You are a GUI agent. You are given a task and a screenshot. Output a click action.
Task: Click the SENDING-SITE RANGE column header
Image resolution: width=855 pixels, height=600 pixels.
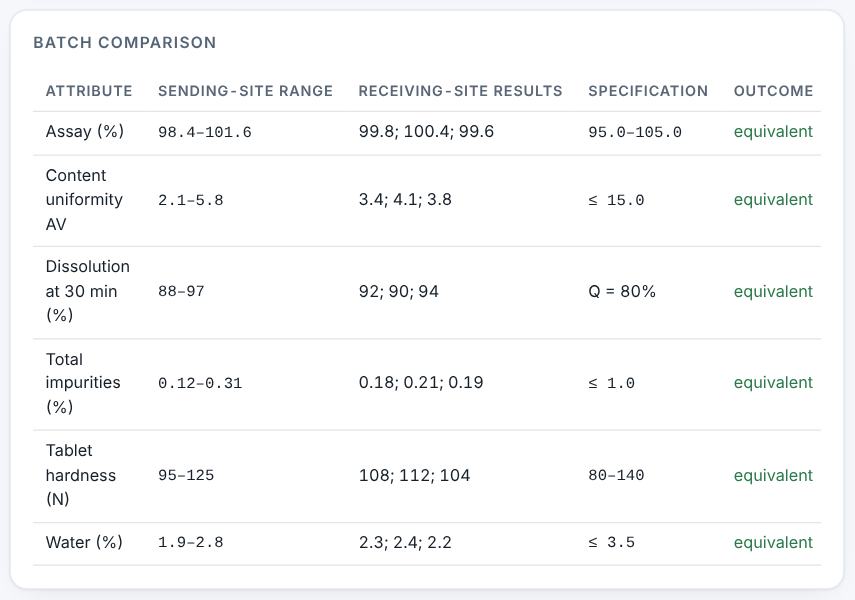[x=245, y=91]
